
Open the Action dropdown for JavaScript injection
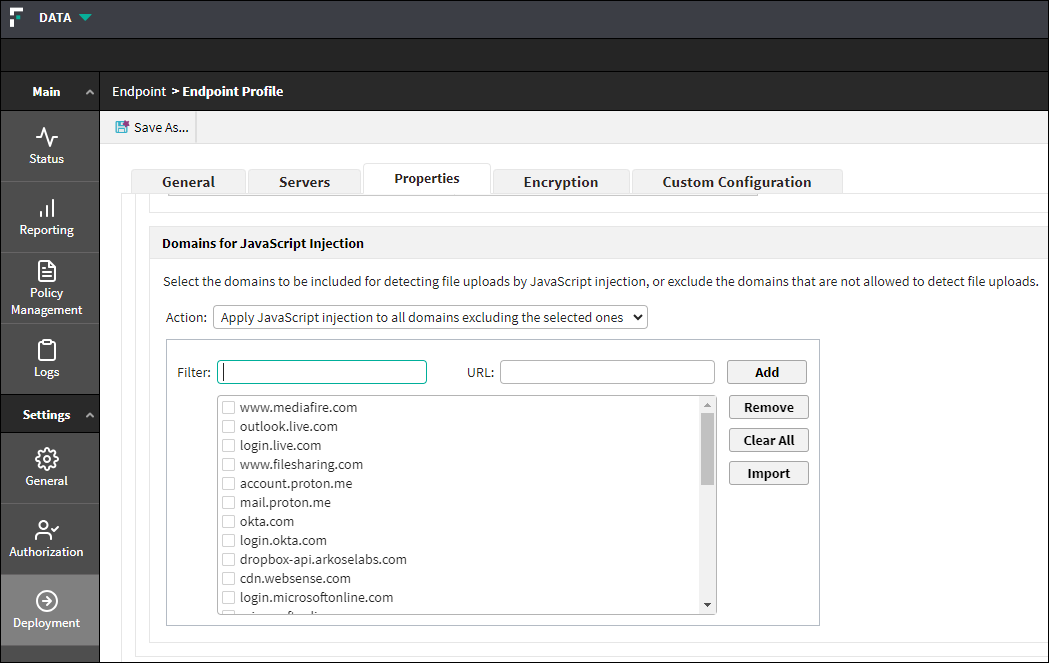tap(431, 318)
